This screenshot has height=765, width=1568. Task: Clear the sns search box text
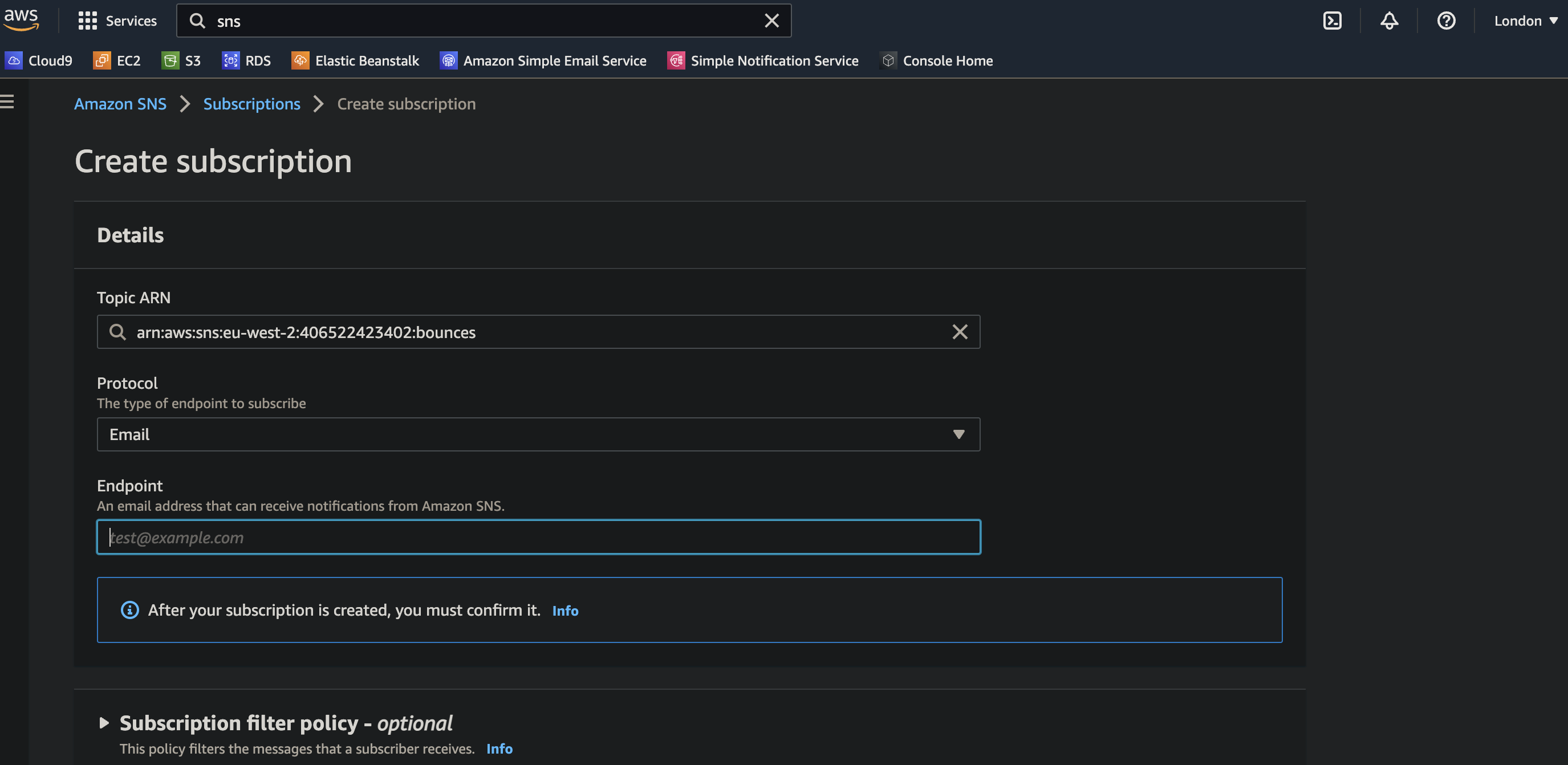pyautogui.click(x=771, y=21)
